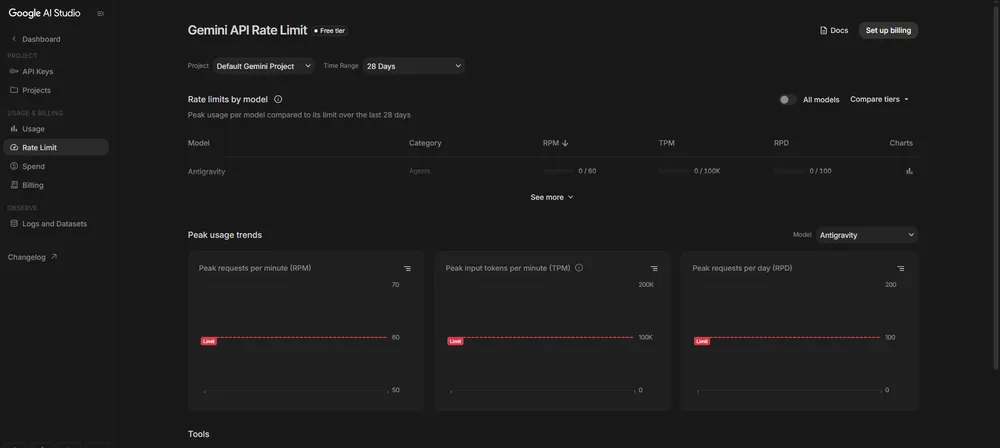Open the Usage page in the sidebar
Image resolution: width=1000 pixels, height=448 pixels.
(33, 129)
